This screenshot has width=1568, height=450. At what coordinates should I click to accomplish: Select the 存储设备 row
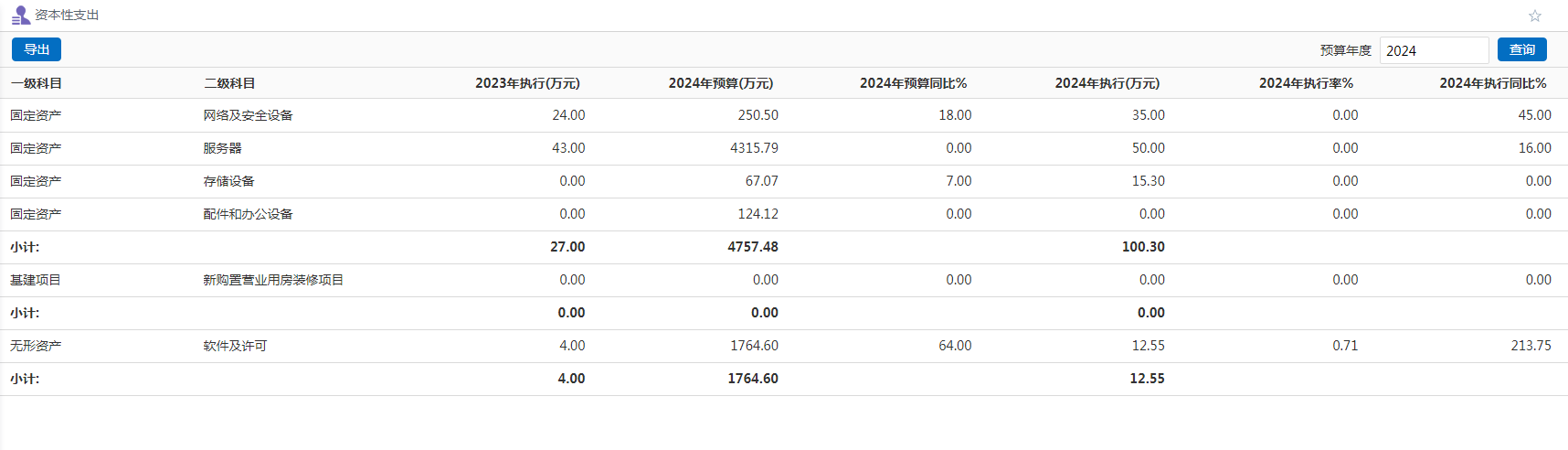(x=228, y=181)
